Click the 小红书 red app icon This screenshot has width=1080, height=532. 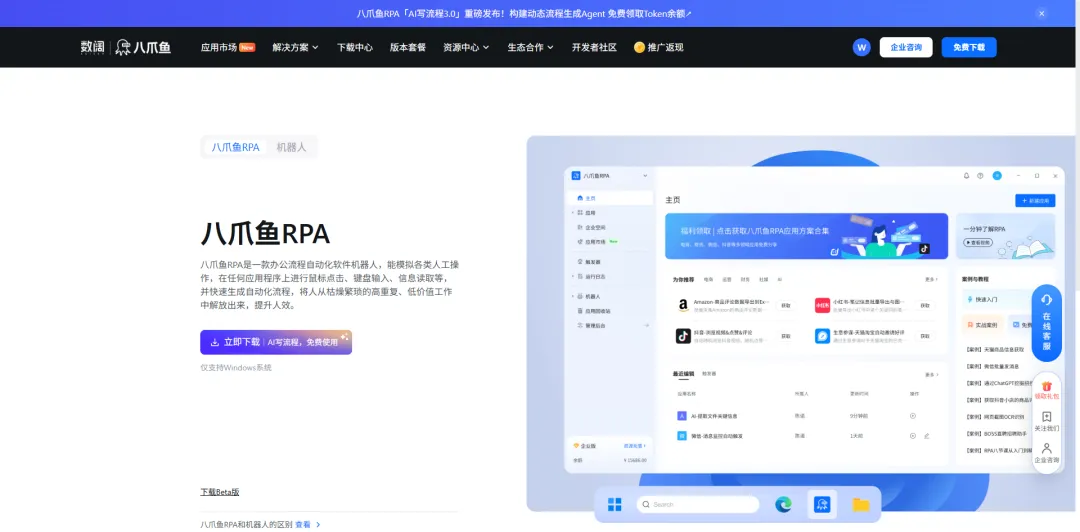tap(822, 305)
